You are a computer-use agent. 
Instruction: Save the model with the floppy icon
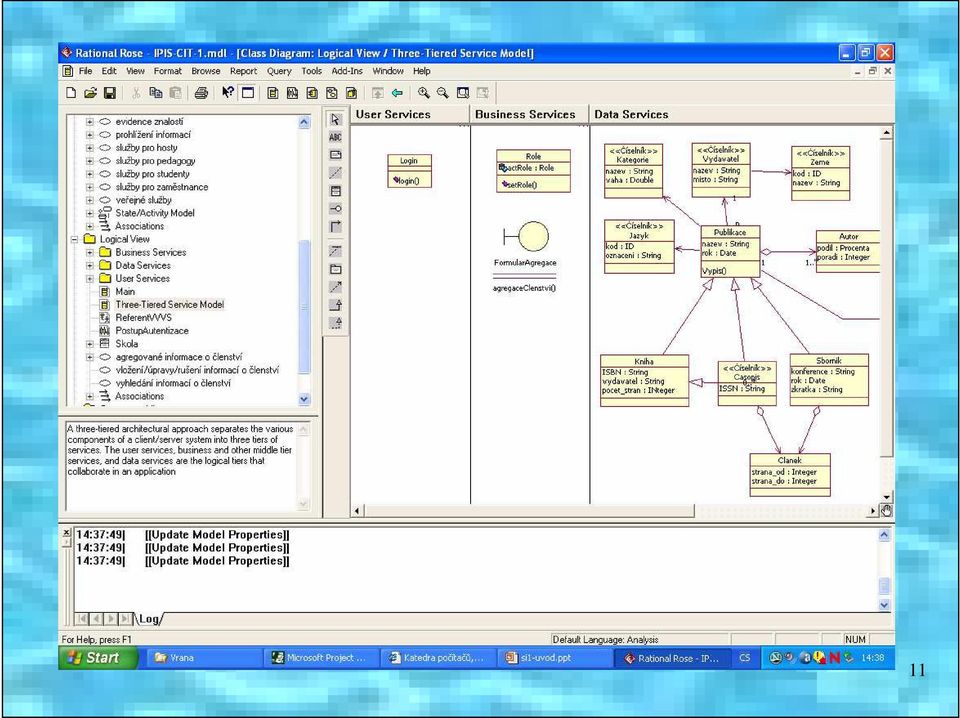pos(110,93)
